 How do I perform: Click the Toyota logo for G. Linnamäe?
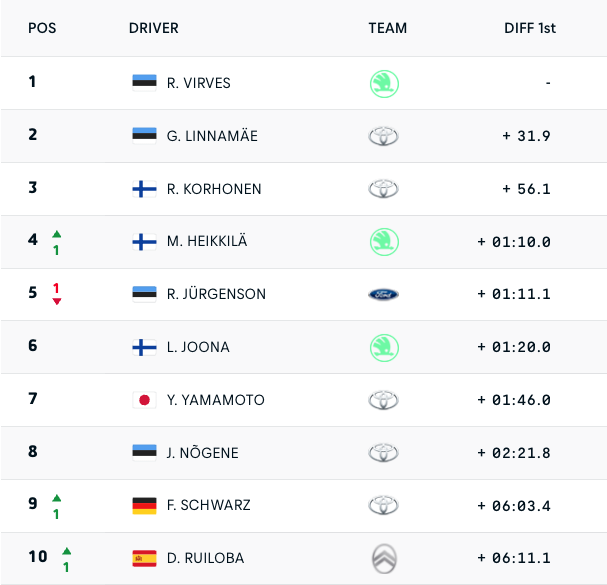383,136
